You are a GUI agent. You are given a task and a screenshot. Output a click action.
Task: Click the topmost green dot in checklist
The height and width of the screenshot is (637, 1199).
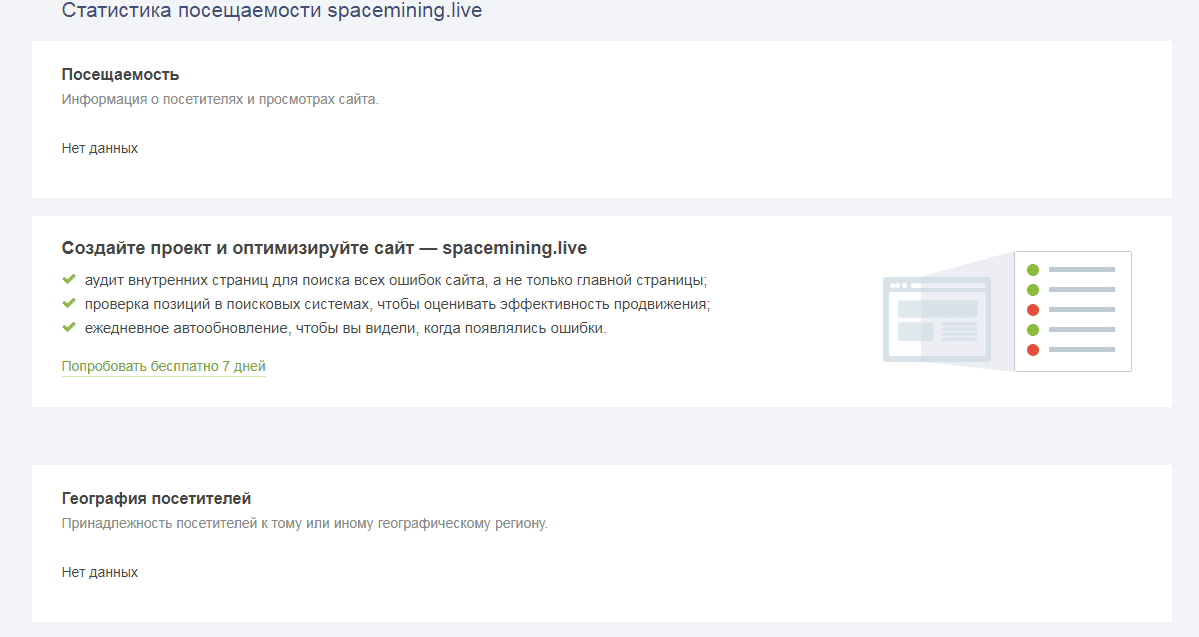pos(1033,270)
